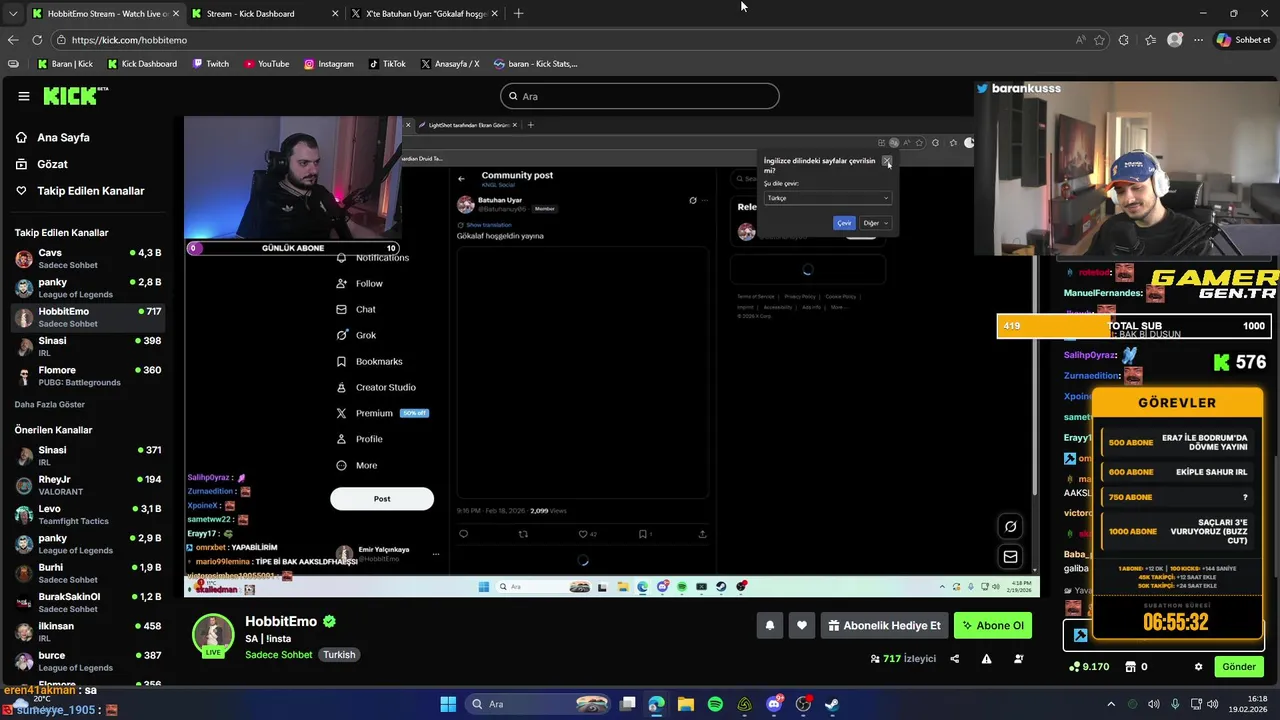Open baran - Kick Stats bookmark
This screenshot has width=1280, height=720.
[x=535, y=64]
